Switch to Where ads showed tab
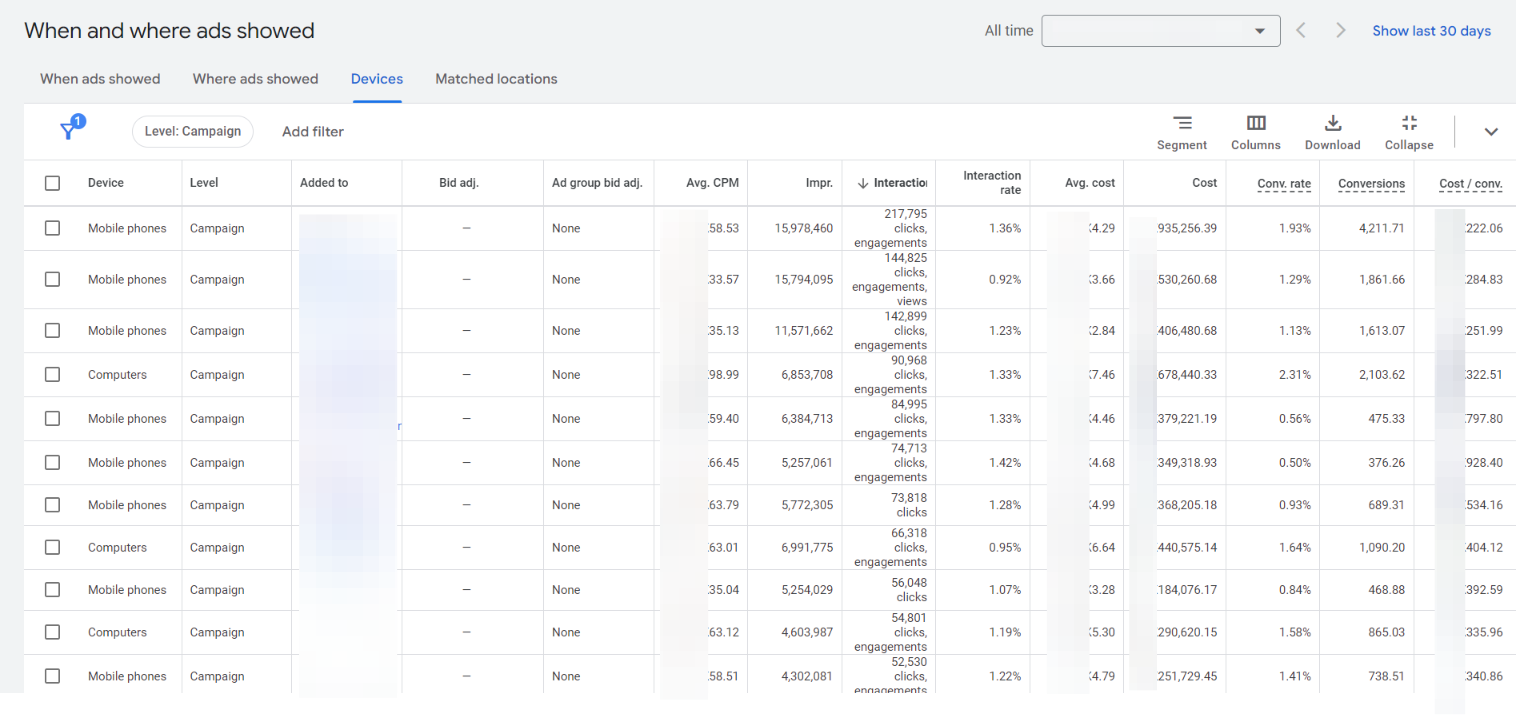The width and height of the screenshot is (1516, 715). (255, 79)
